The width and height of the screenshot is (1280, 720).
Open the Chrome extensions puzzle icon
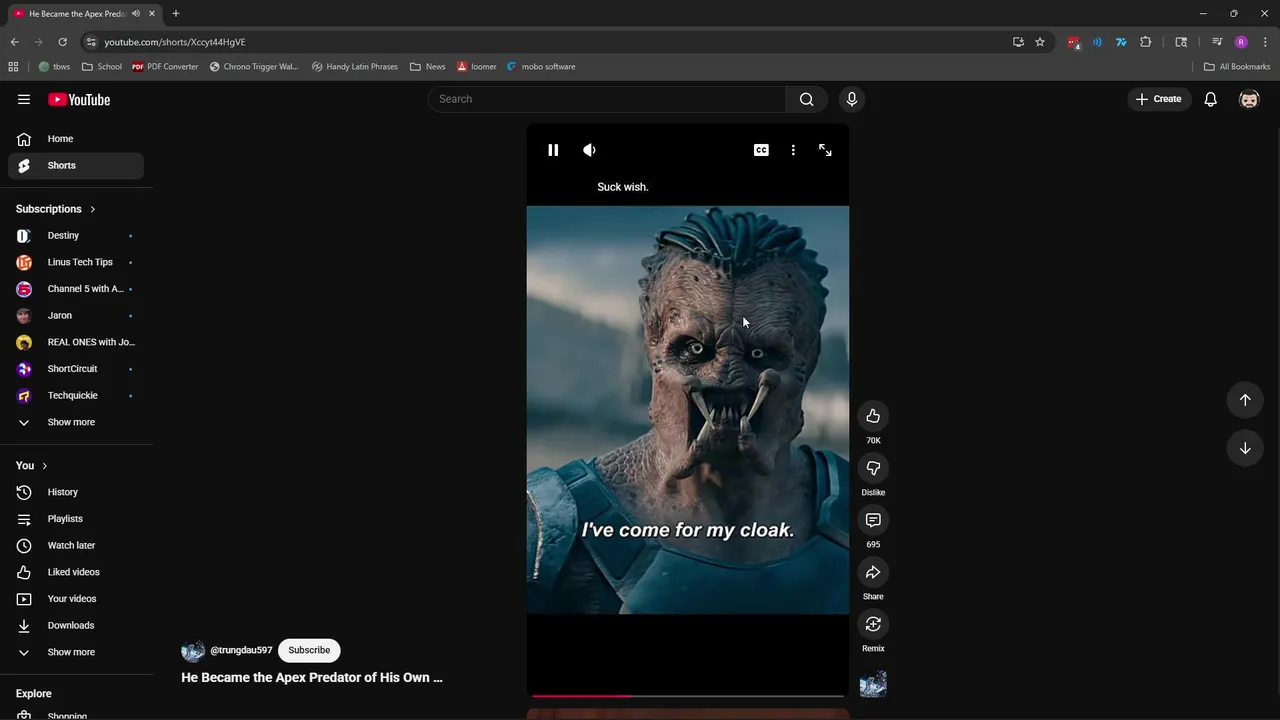(1145, 42)
